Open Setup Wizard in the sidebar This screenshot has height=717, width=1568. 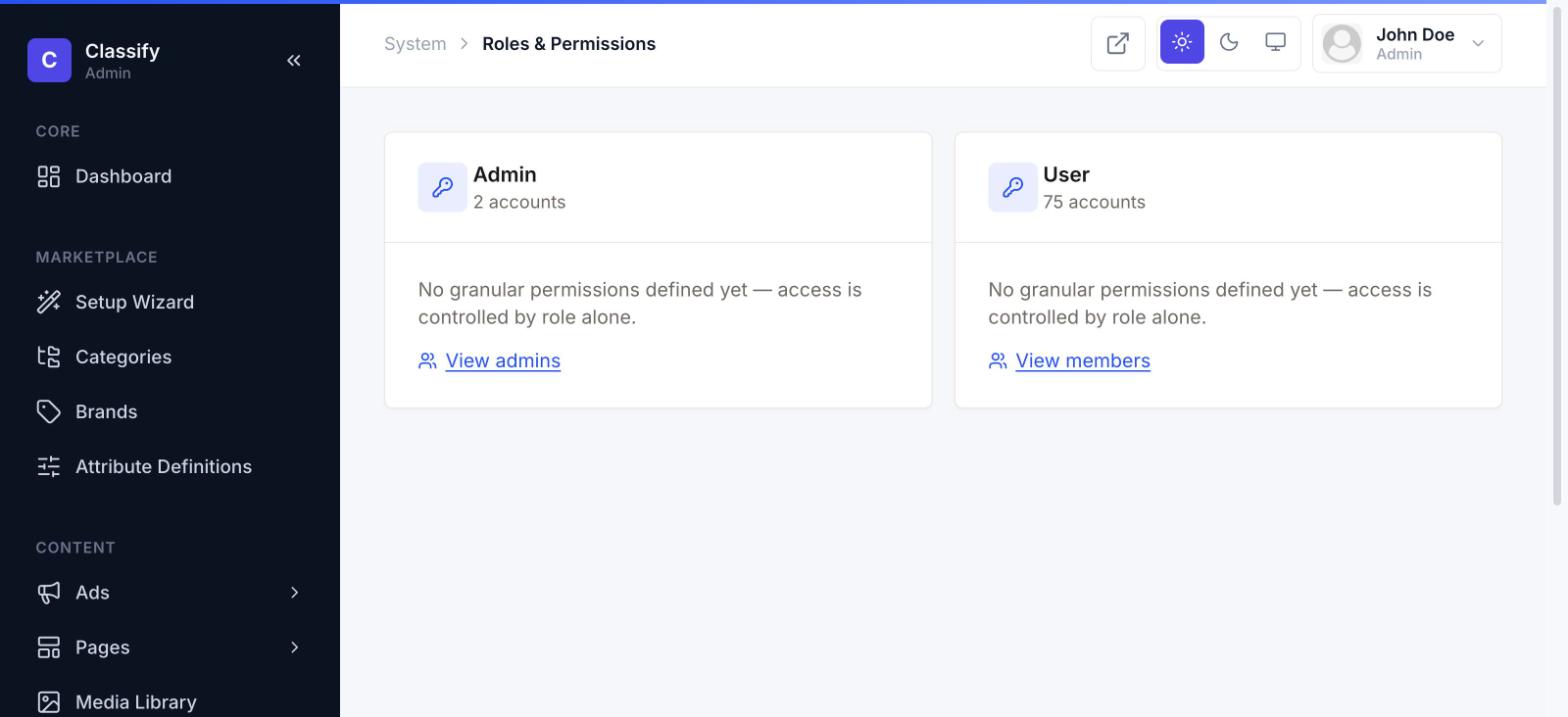[170, 302]
